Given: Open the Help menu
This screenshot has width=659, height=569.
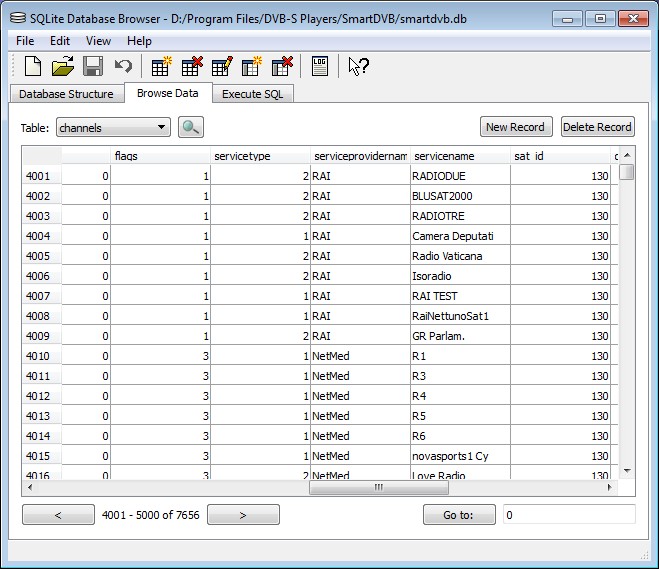Looking at the screenshot, I should click(139, 41).
